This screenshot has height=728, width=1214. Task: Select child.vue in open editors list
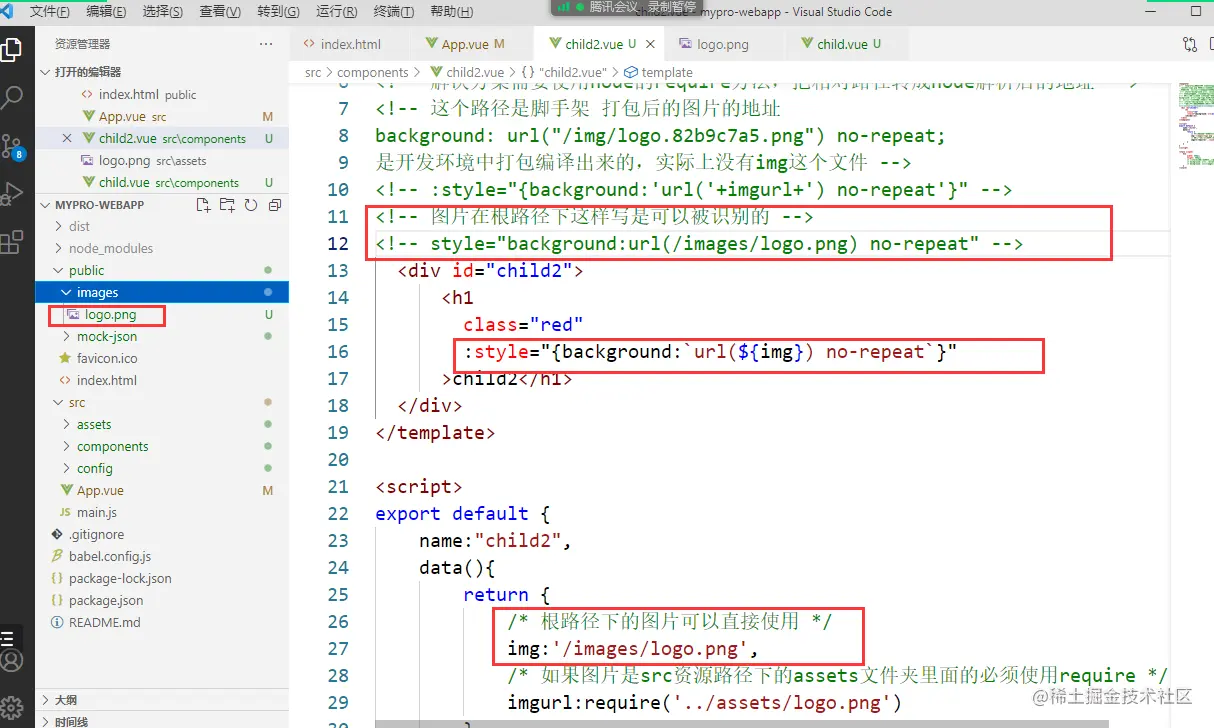pyautogui.click(x=162, y=182)
